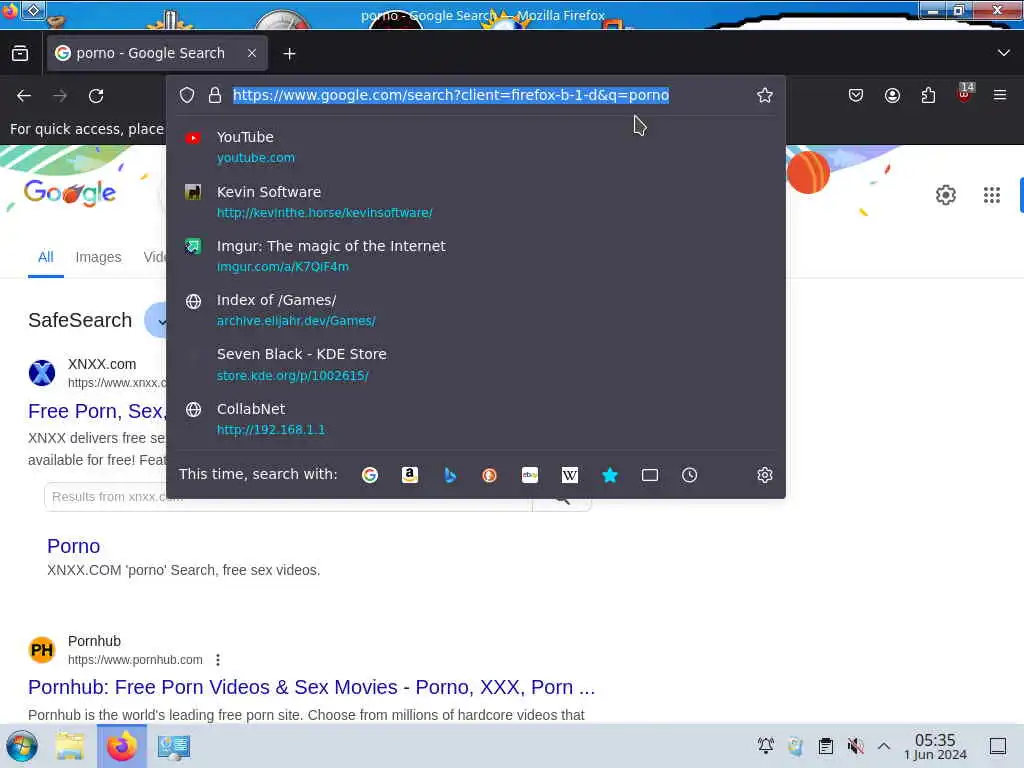Click the Google doodle logo
This screenshot has width=1024, height=768.
click(70, 193)
